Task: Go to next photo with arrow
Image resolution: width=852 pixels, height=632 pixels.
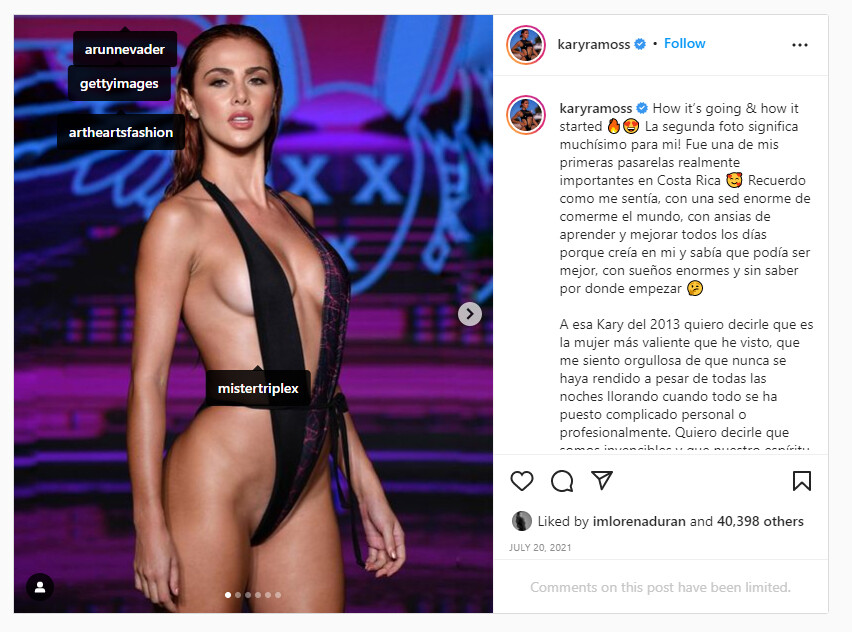Action: pyautogui.click(x=469, y=314)
